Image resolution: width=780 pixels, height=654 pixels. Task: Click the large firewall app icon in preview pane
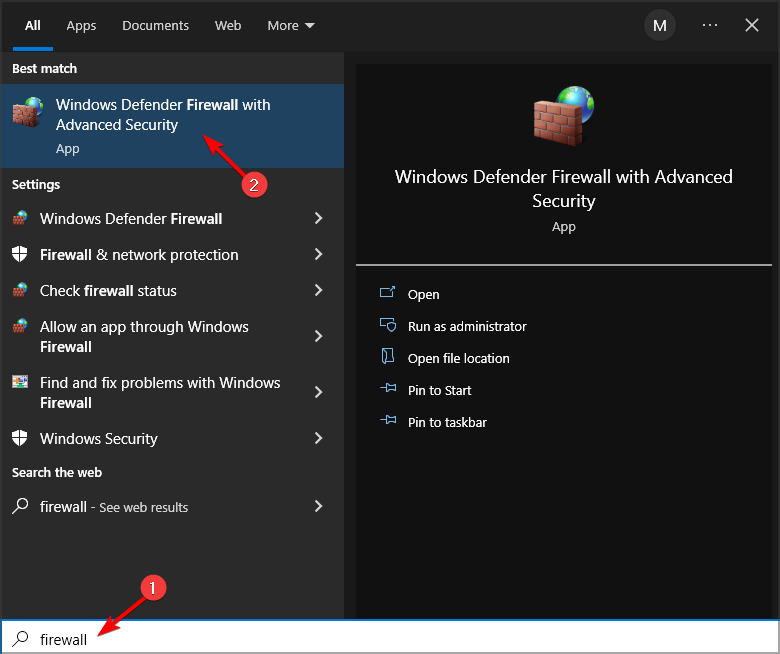[x=564, y=116]
